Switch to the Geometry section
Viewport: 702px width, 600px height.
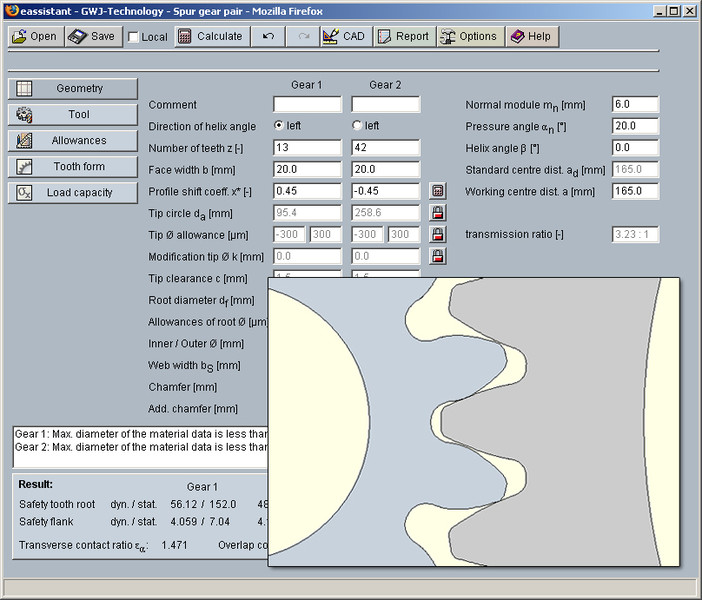click(71, 89)
